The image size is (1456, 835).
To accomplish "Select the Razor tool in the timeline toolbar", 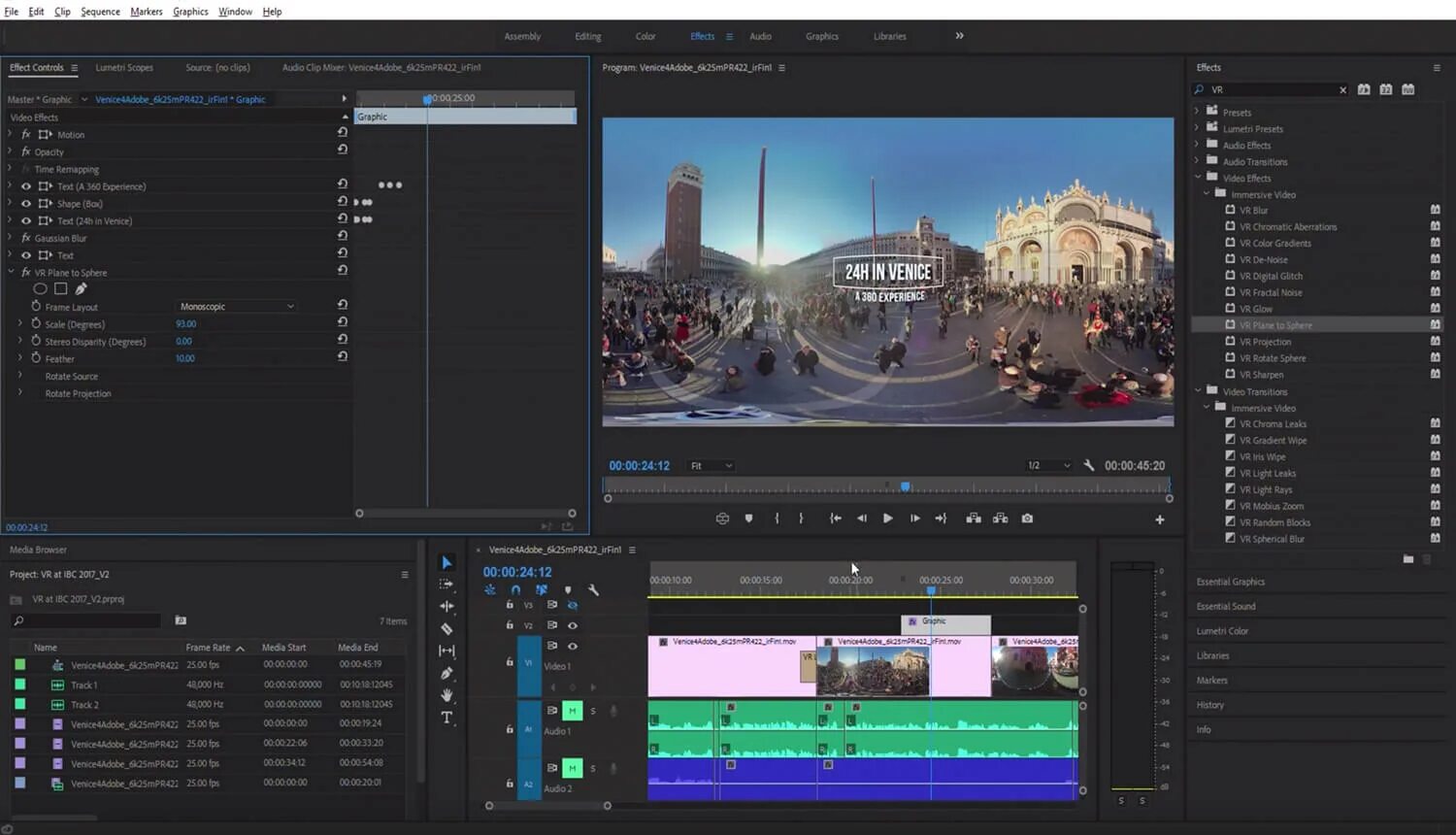I will point(447,629).
